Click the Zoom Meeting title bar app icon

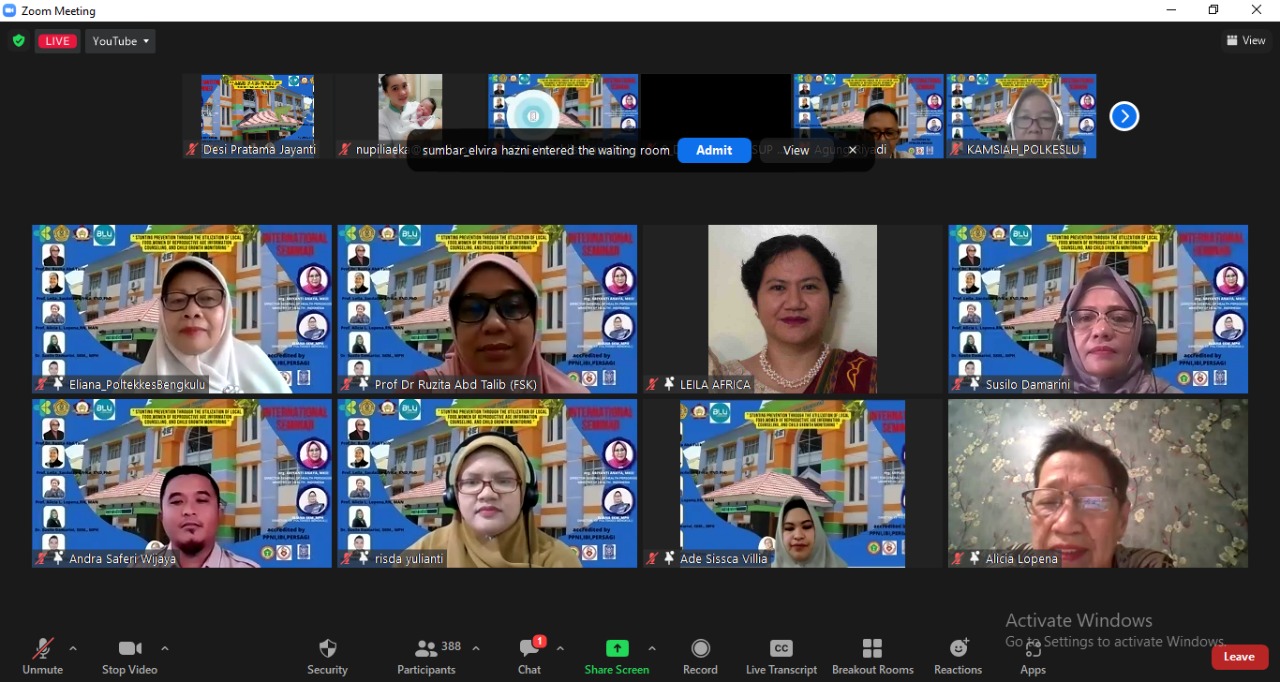click(x=10, y=10)
